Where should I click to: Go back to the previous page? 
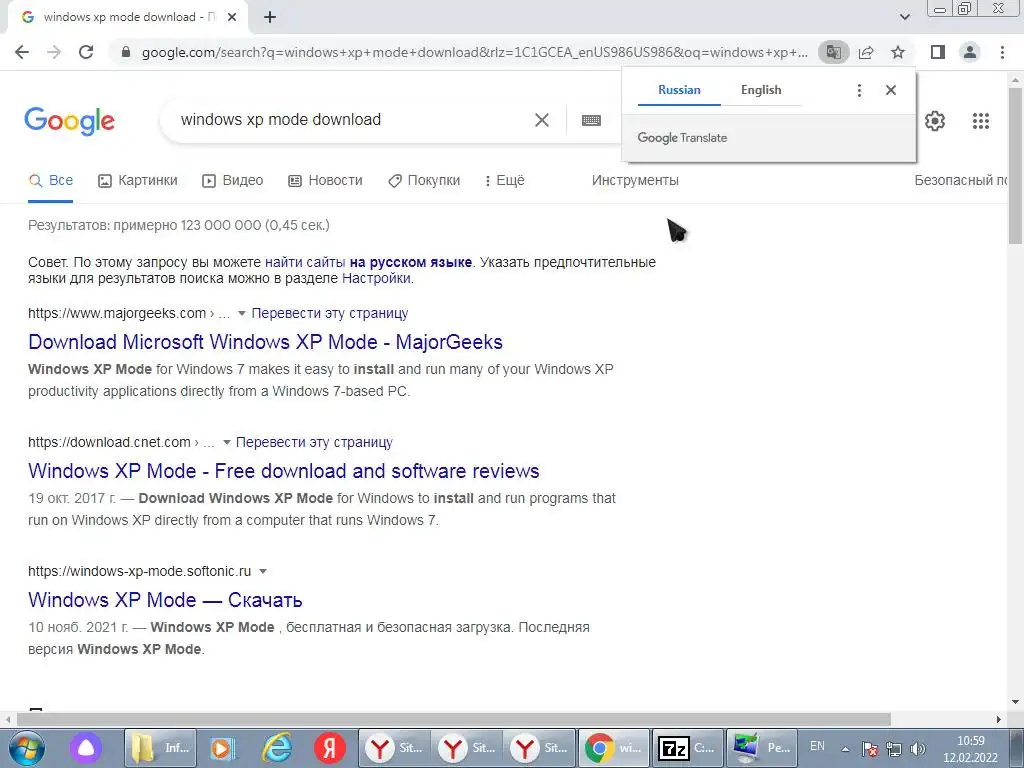tap(22, 52)
